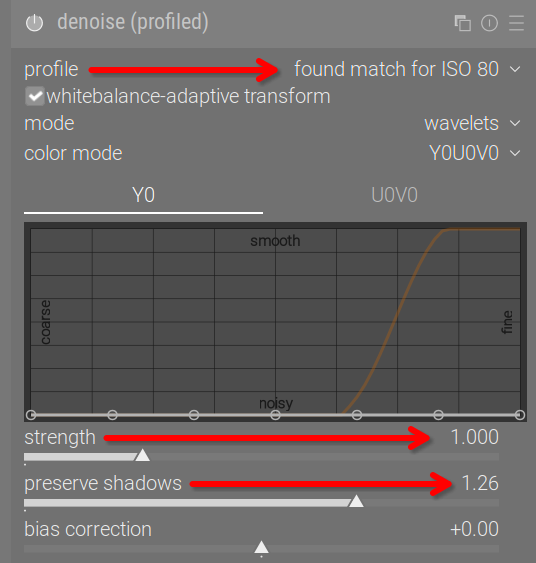Select the middle curve node under noisy

275,415
